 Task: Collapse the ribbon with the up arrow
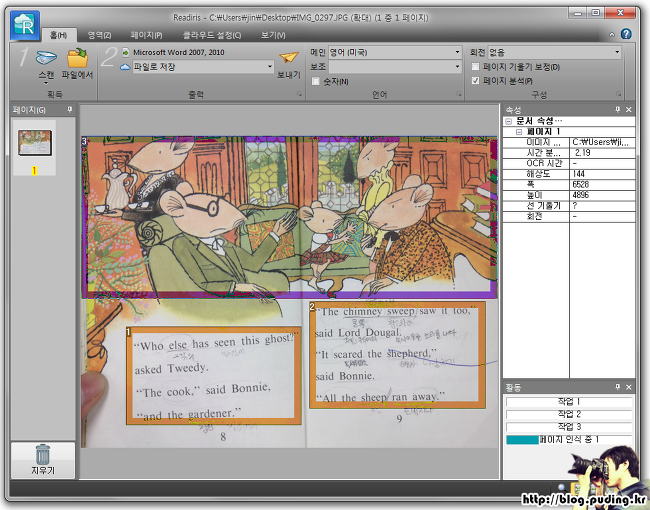pyautogui.click(x=612, y=35)
